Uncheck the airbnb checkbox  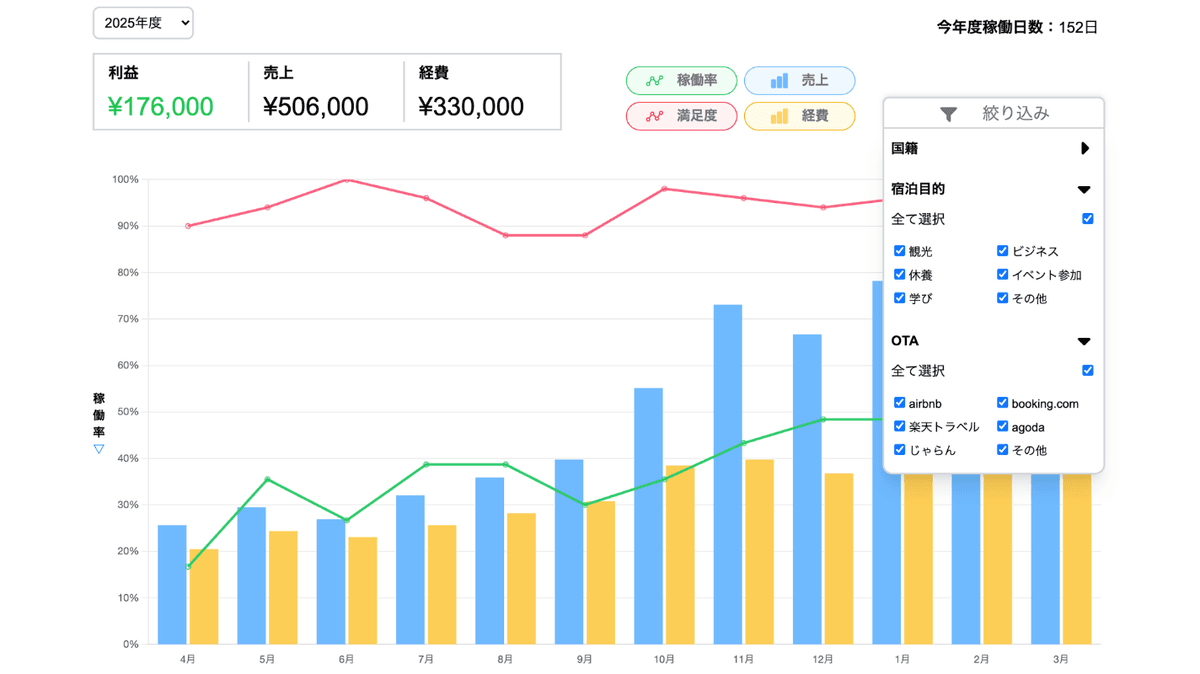pyautogui.click(x=899, y=403)
